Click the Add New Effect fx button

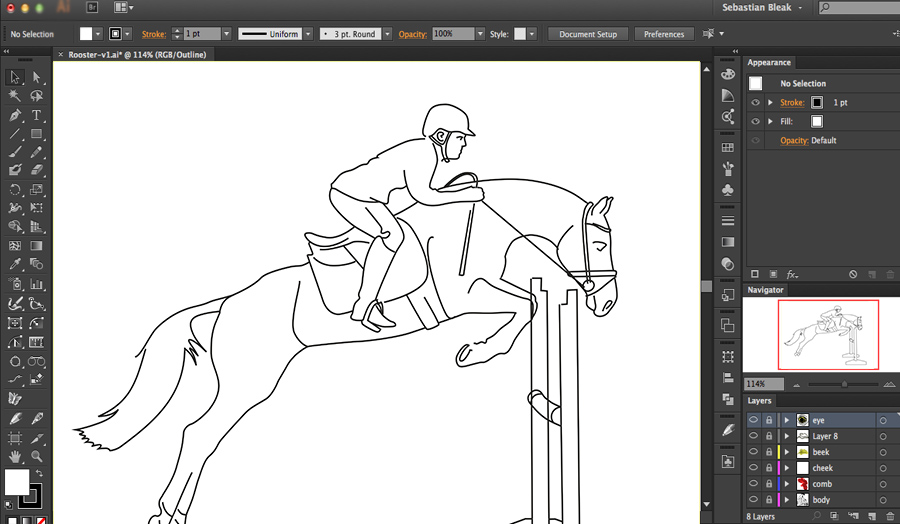(x=792, y=274)
